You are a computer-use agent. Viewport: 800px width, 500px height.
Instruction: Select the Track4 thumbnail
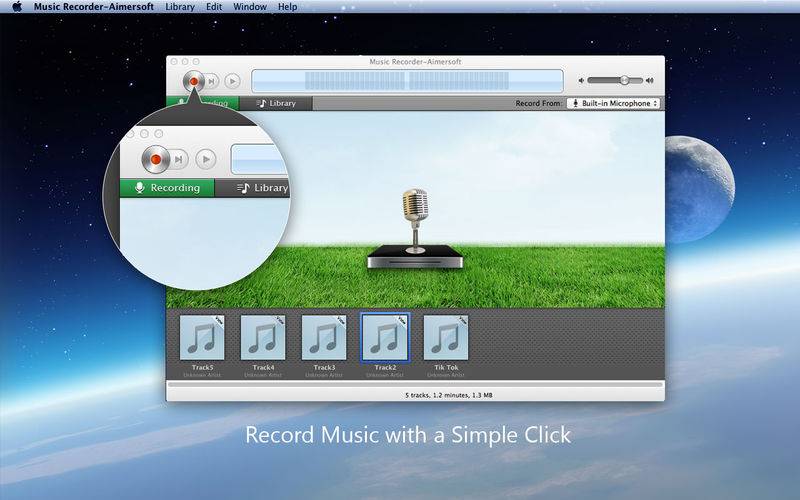pyautogui.click(x=263, y=337)
